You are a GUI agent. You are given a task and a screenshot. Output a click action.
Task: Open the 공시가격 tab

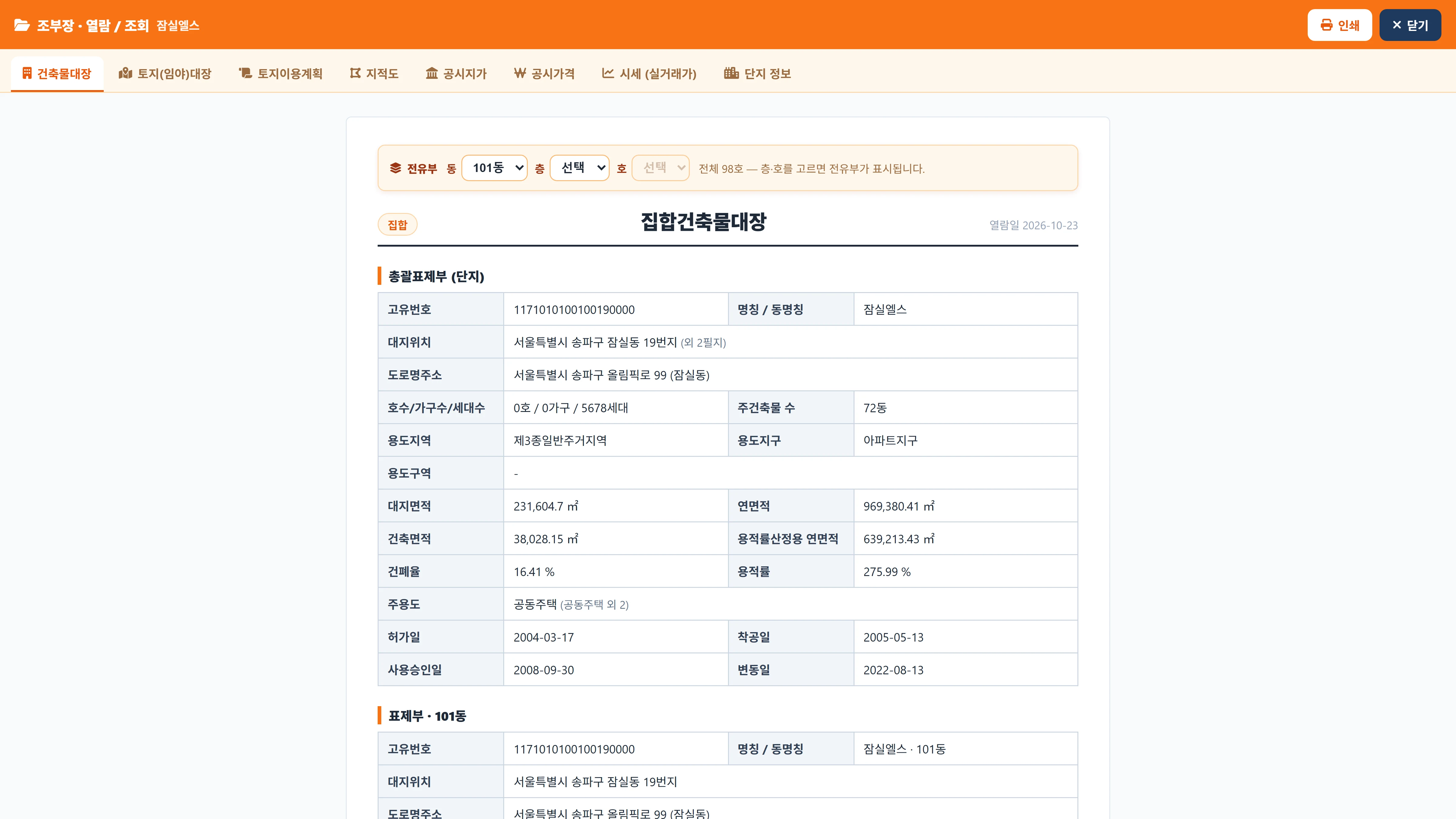click(544, 73)
